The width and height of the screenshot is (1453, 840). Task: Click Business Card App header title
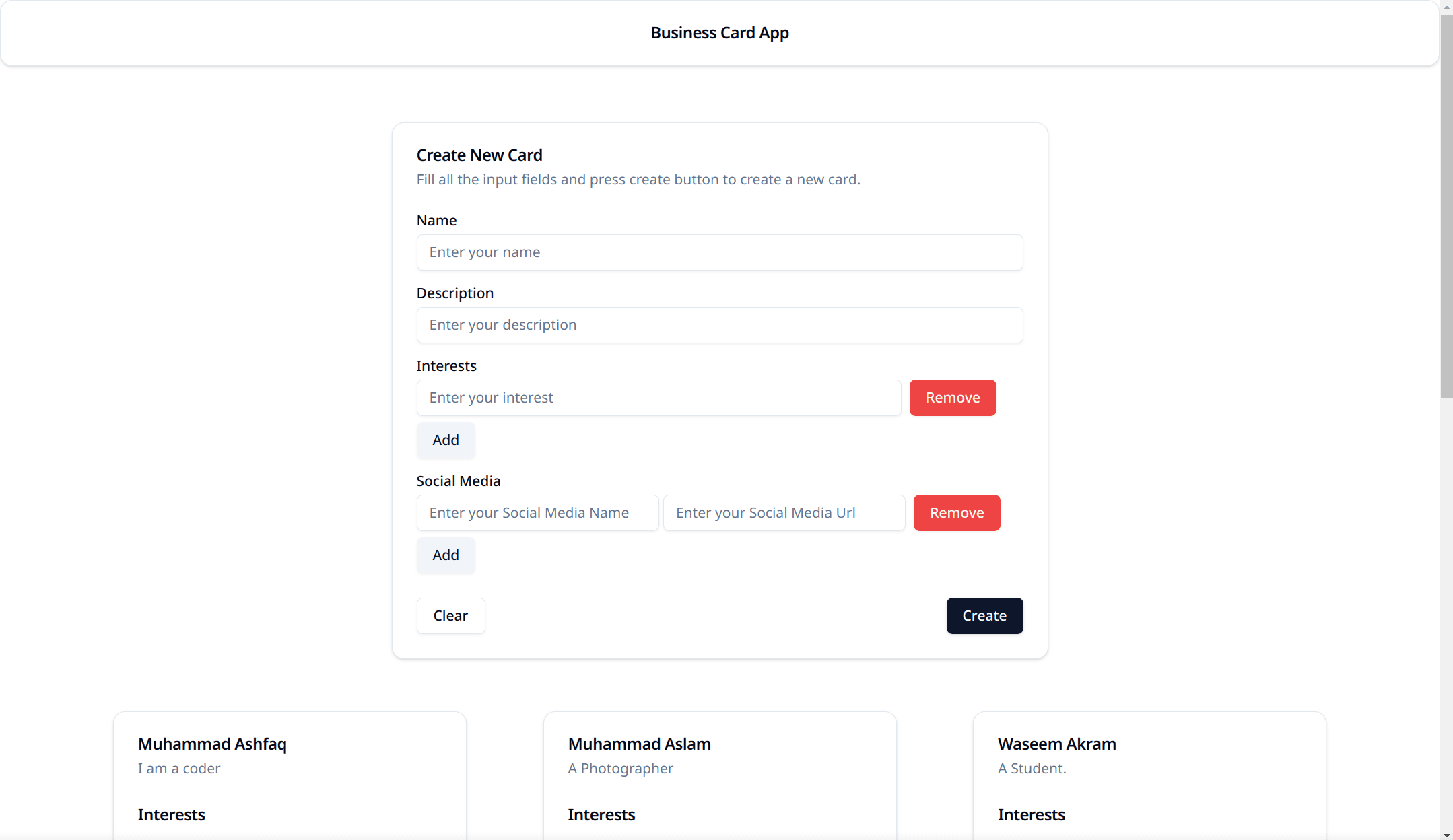(720, 32)
